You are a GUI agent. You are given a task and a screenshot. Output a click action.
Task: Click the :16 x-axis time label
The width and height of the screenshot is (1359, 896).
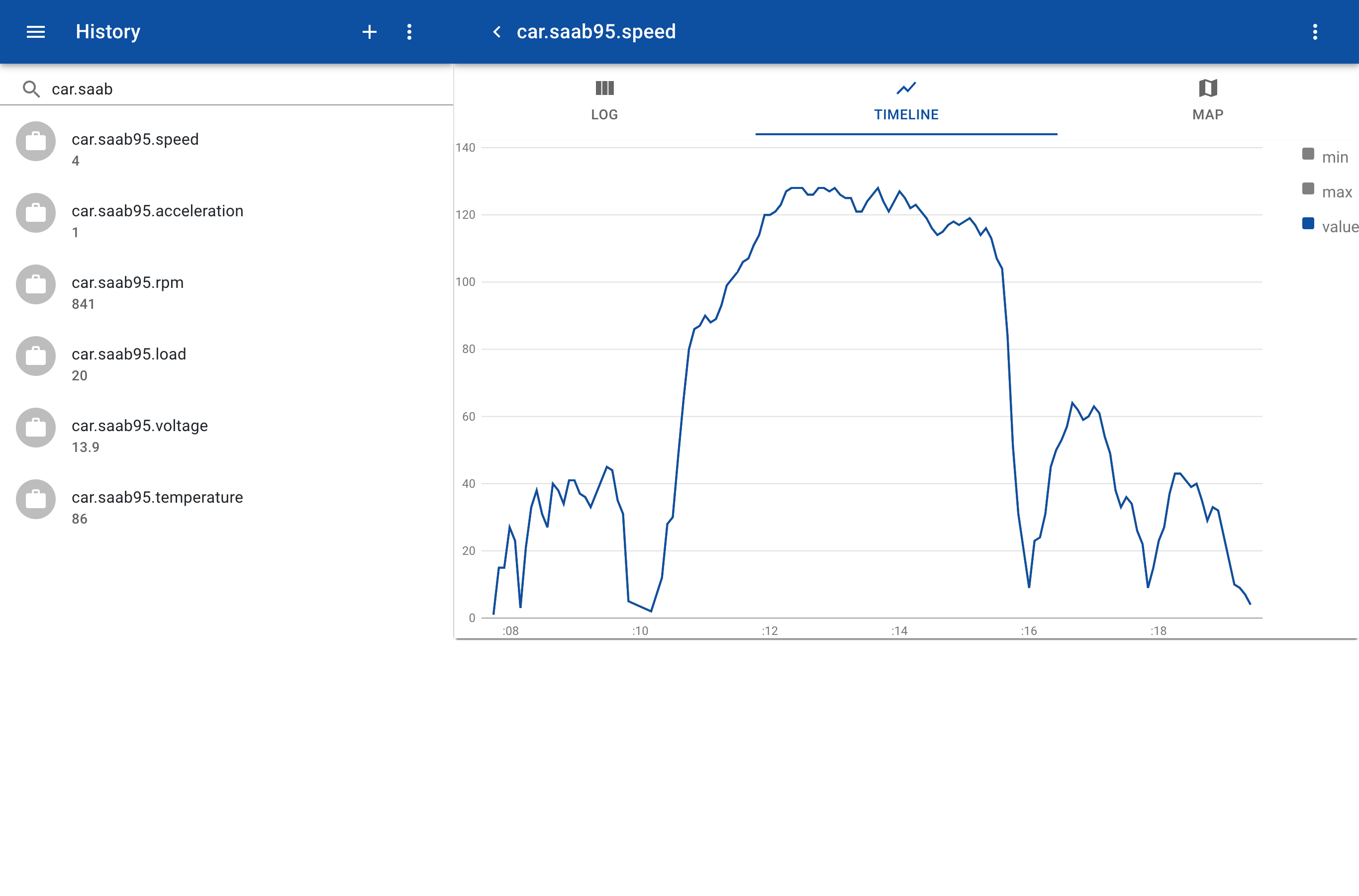tap(1029, 631)
